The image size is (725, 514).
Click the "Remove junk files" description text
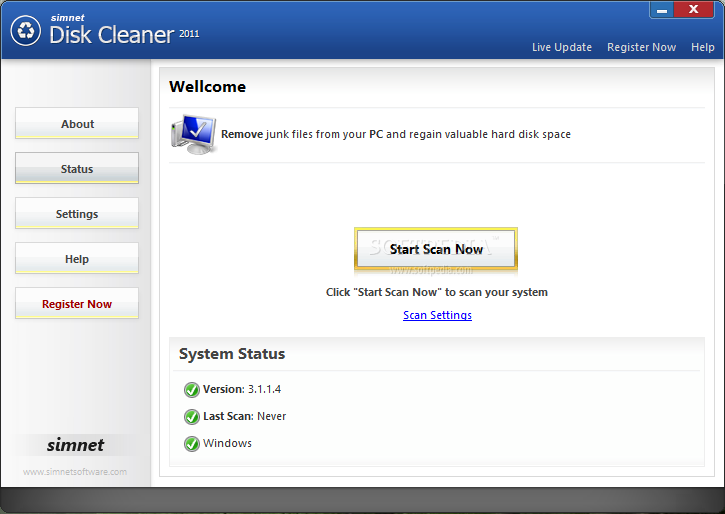click(x=396, y=134)
